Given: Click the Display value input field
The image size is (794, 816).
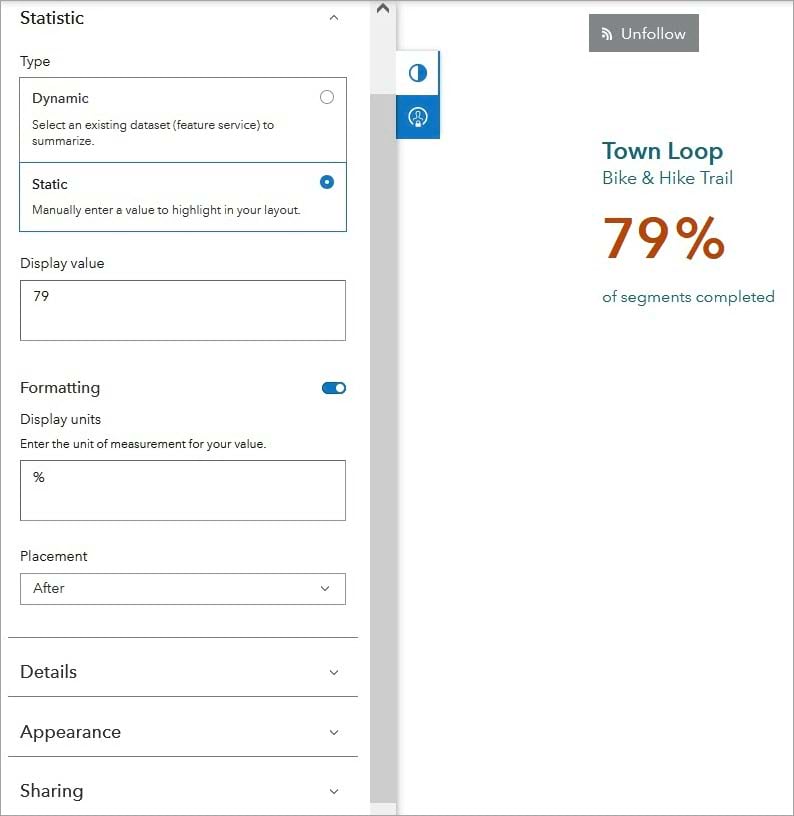Looking at the screenshot, I should 183,310.
